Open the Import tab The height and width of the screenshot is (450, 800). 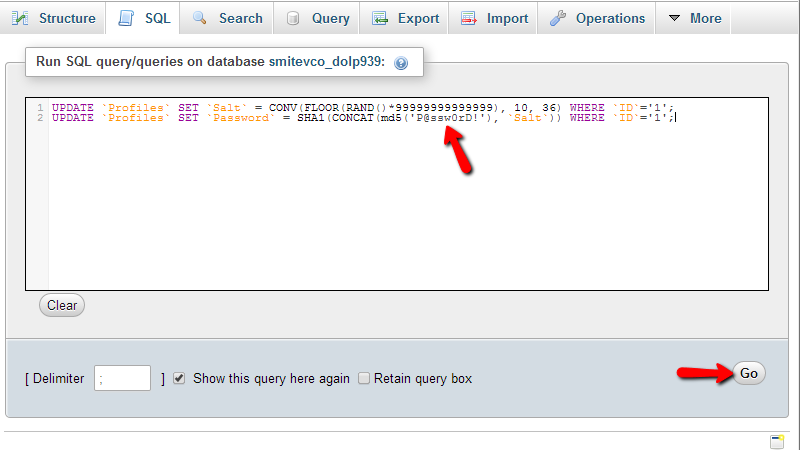click(x=493, y=18)
